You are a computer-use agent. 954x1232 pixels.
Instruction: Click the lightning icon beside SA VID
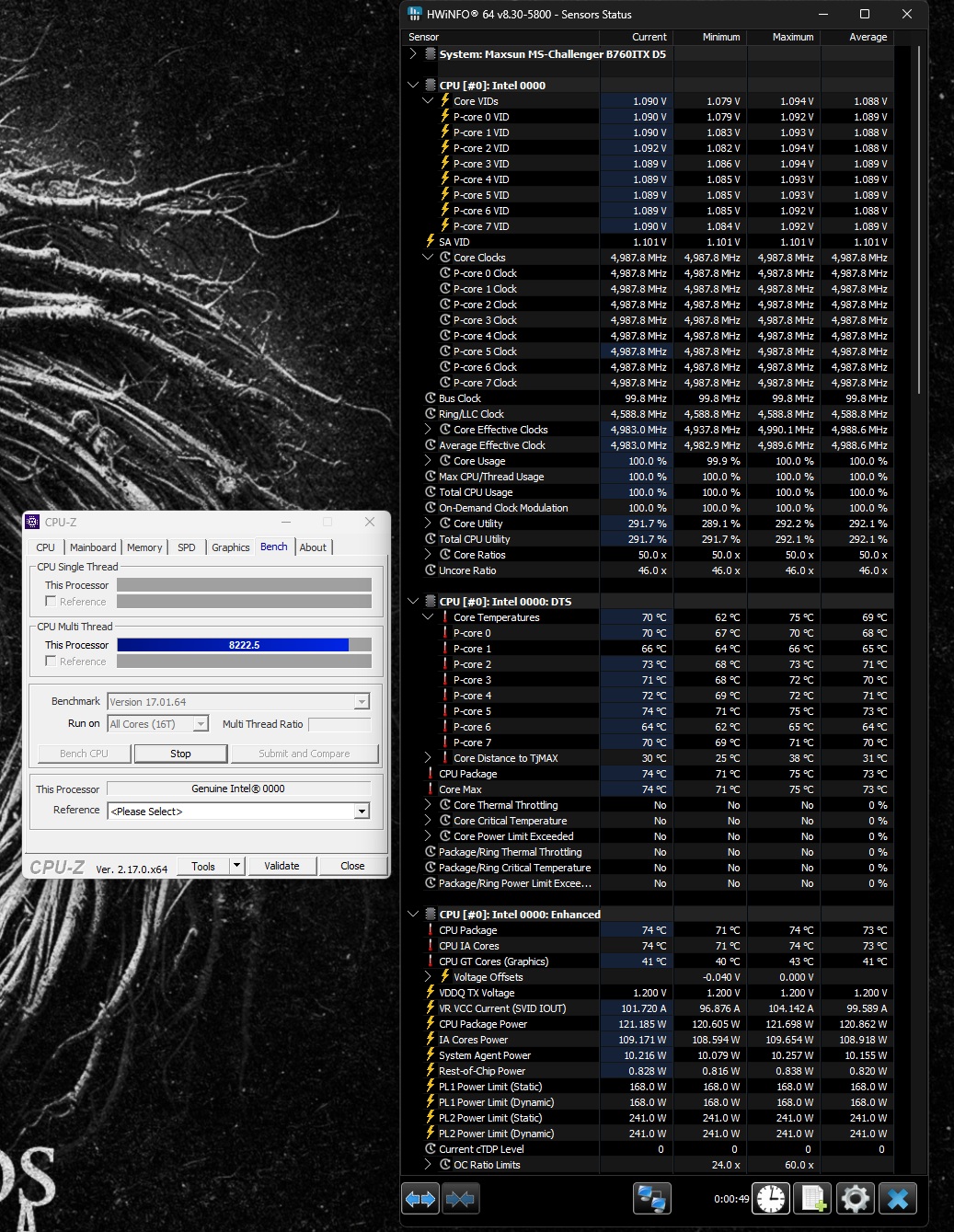click(431, 242)
